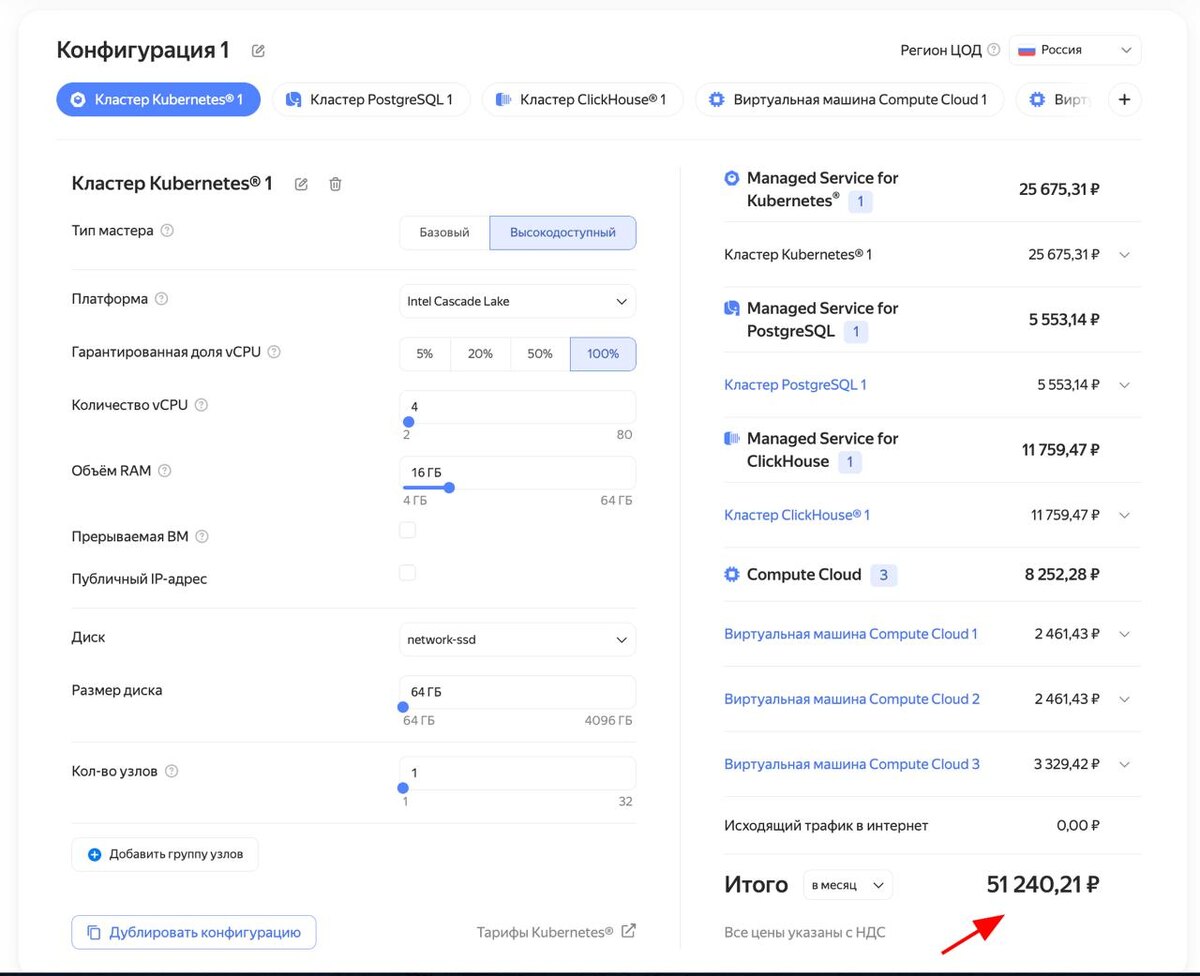Click copy icon in Дублировать конфигурацию button
Viewport: 1200px width, 976px height.
[94, 932]
